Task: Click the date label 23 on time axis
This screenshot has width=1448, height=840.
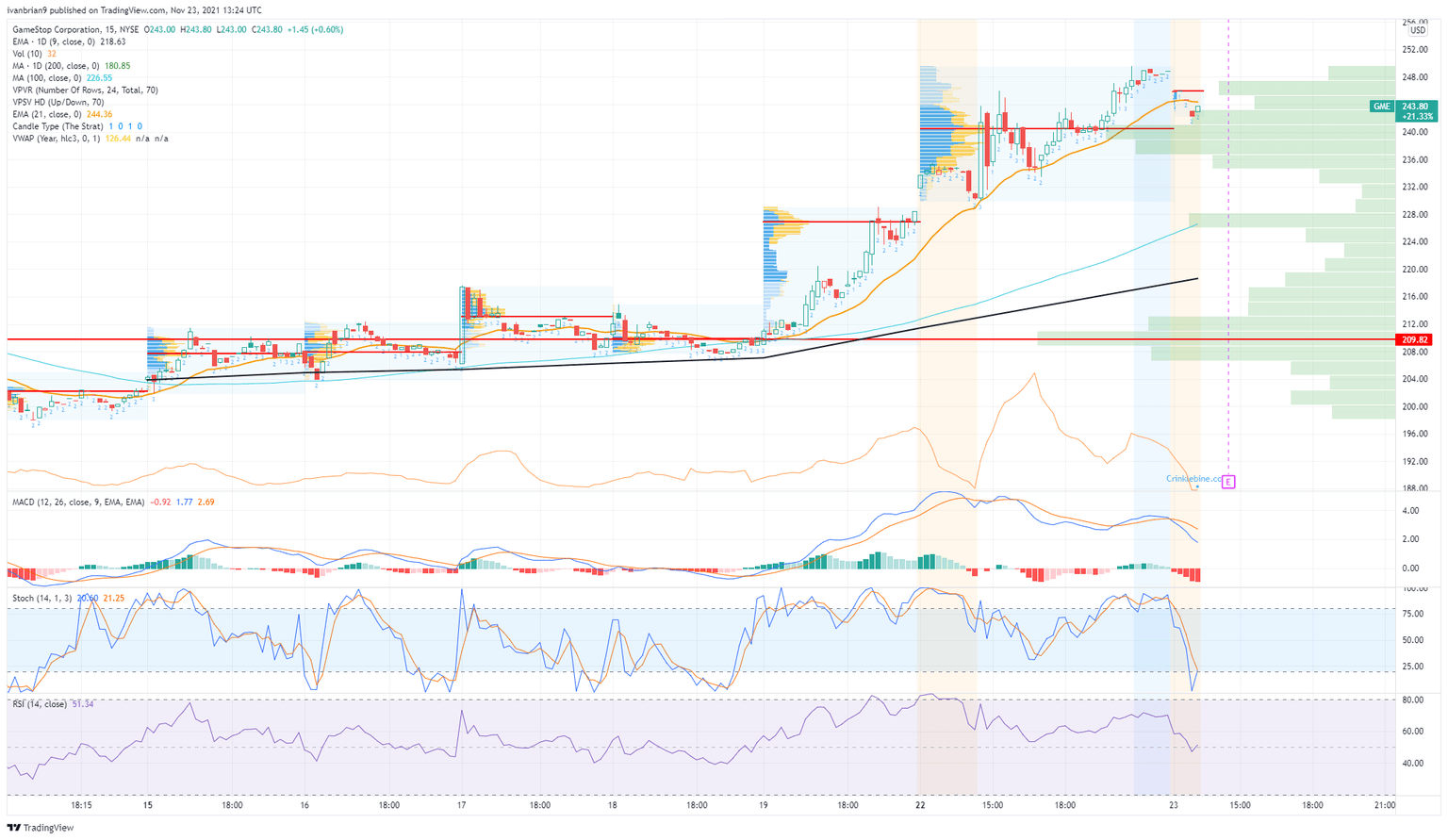Action: (x=1173, y=806)
